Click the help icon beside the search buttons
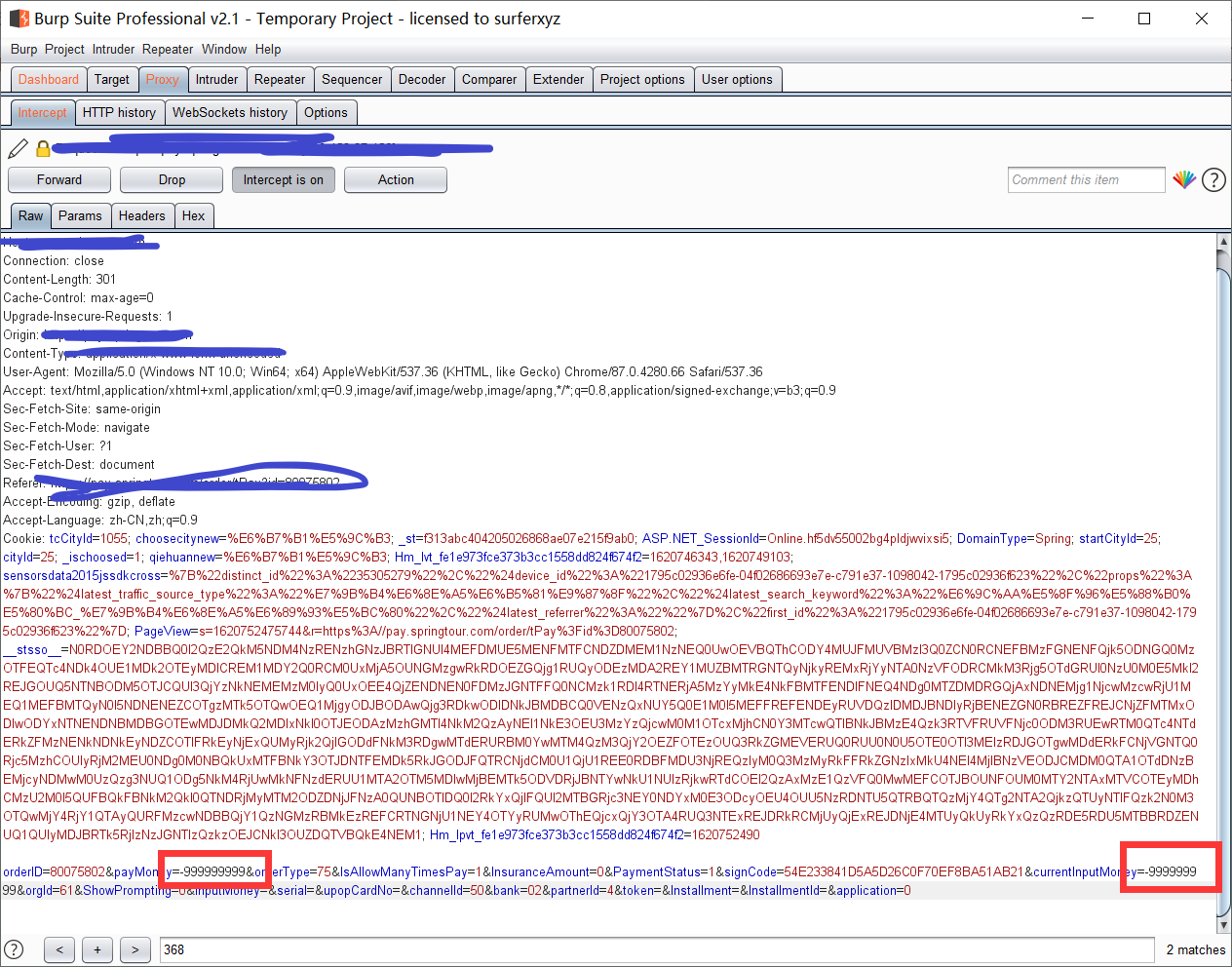The height and width of the screenshot is (967, 1232). [x=14, y=949]
